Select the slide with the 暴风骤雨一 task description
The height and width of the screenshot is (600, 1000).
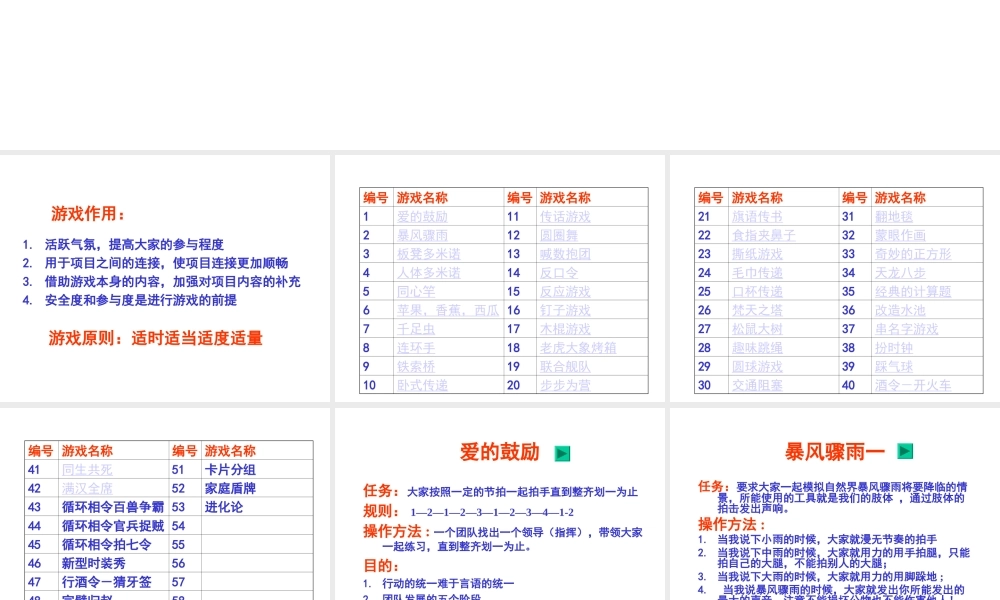click(x=835, y=504)
